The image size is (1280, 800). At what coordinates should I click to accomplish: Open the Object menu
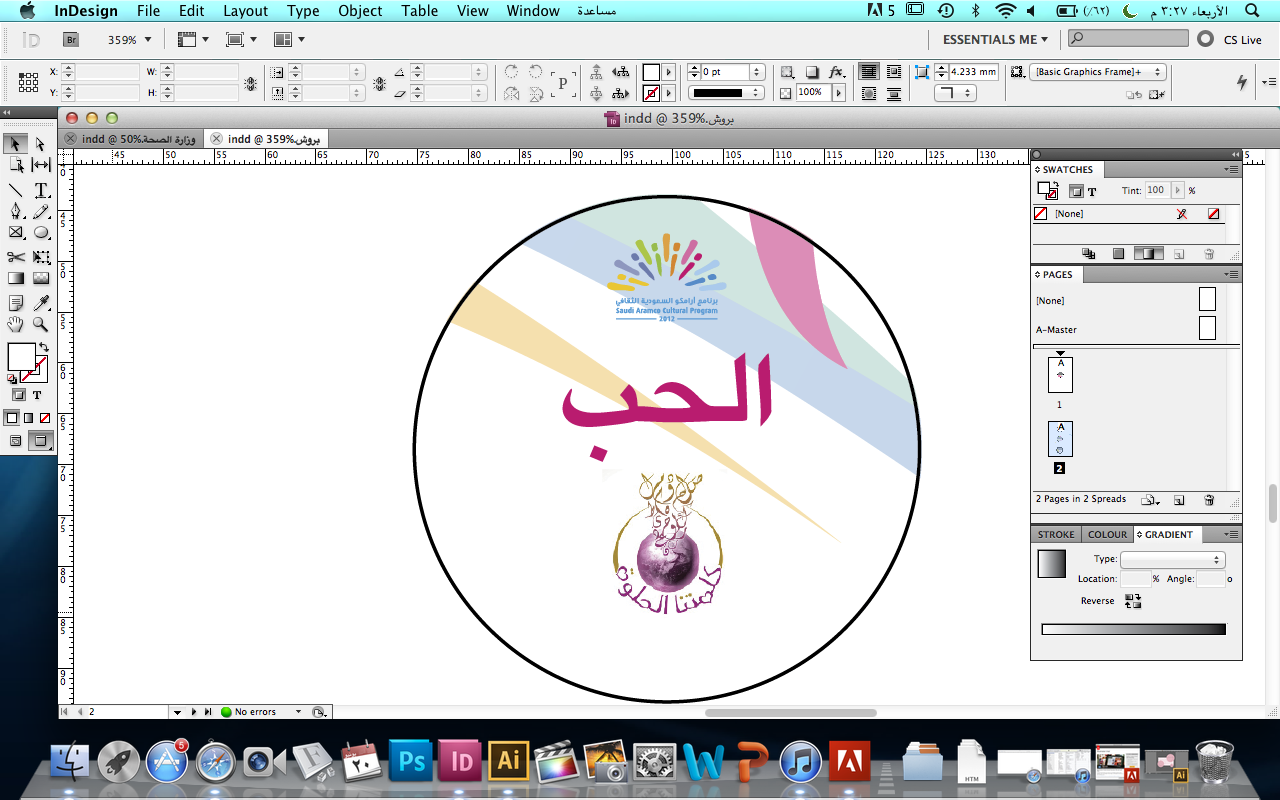click(360, 11)
